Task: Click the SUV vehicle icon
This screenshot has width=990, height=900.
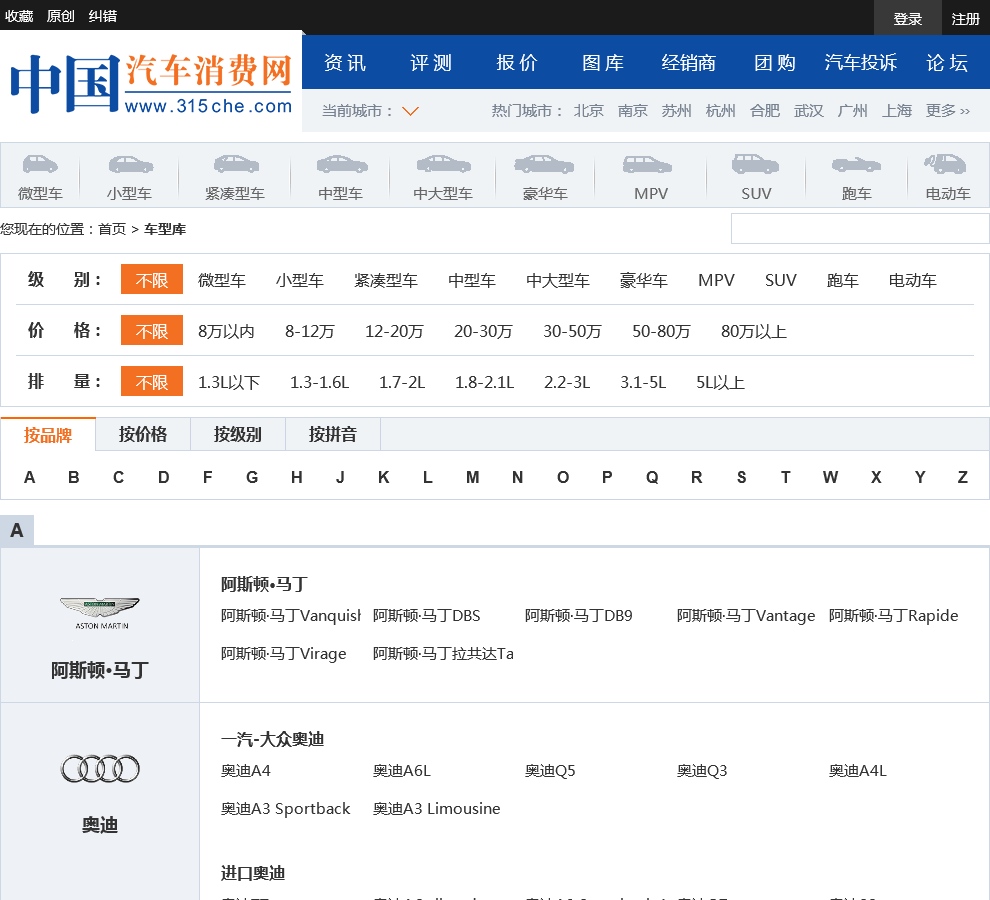Action: coord(755,164)
